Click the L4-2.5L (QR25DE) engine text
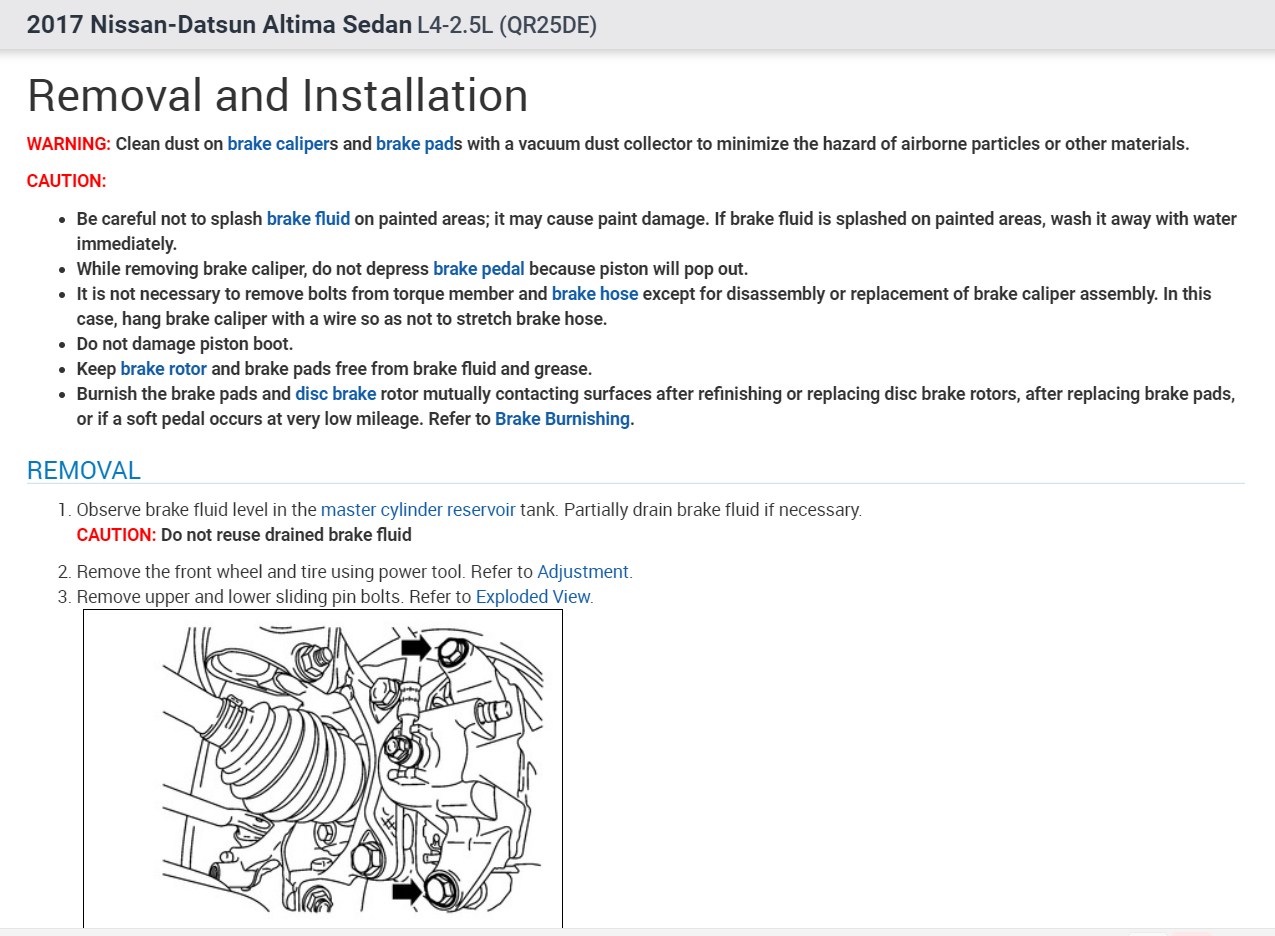The height and width of the screenshot is (936, 1275). point(507,25)
